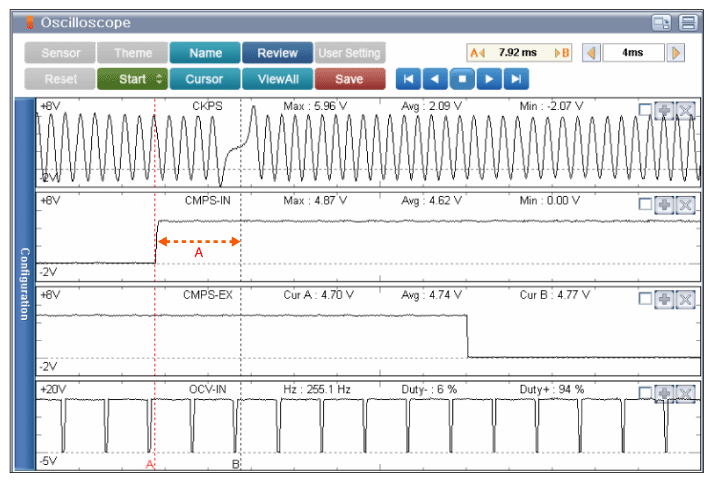Expand the OCV-IN channel with plus icon

664,394
